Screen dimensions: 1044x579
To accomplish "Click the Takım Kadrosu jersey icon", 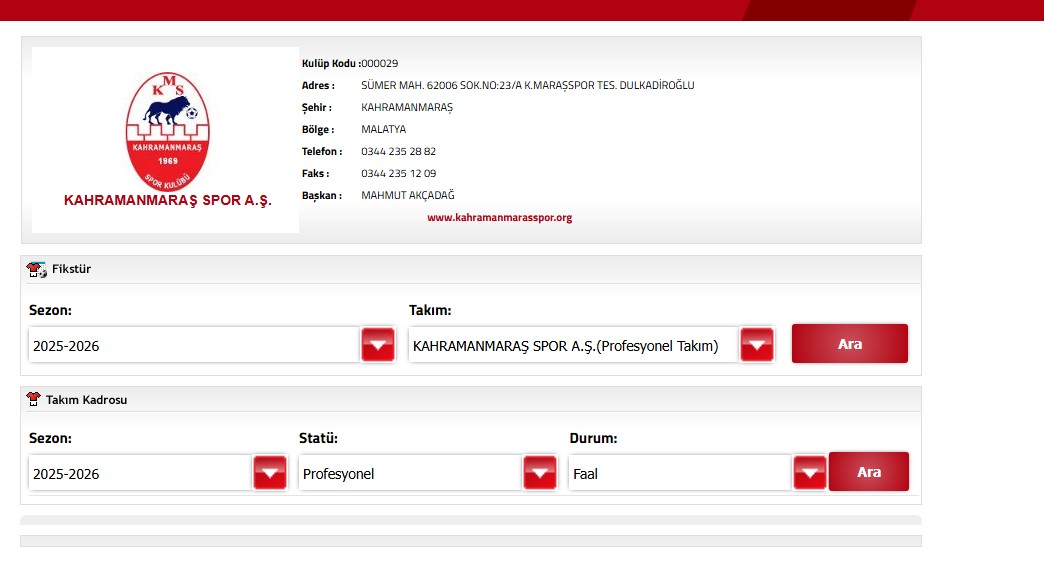I will pyautogui.click(x=33, y=399).
